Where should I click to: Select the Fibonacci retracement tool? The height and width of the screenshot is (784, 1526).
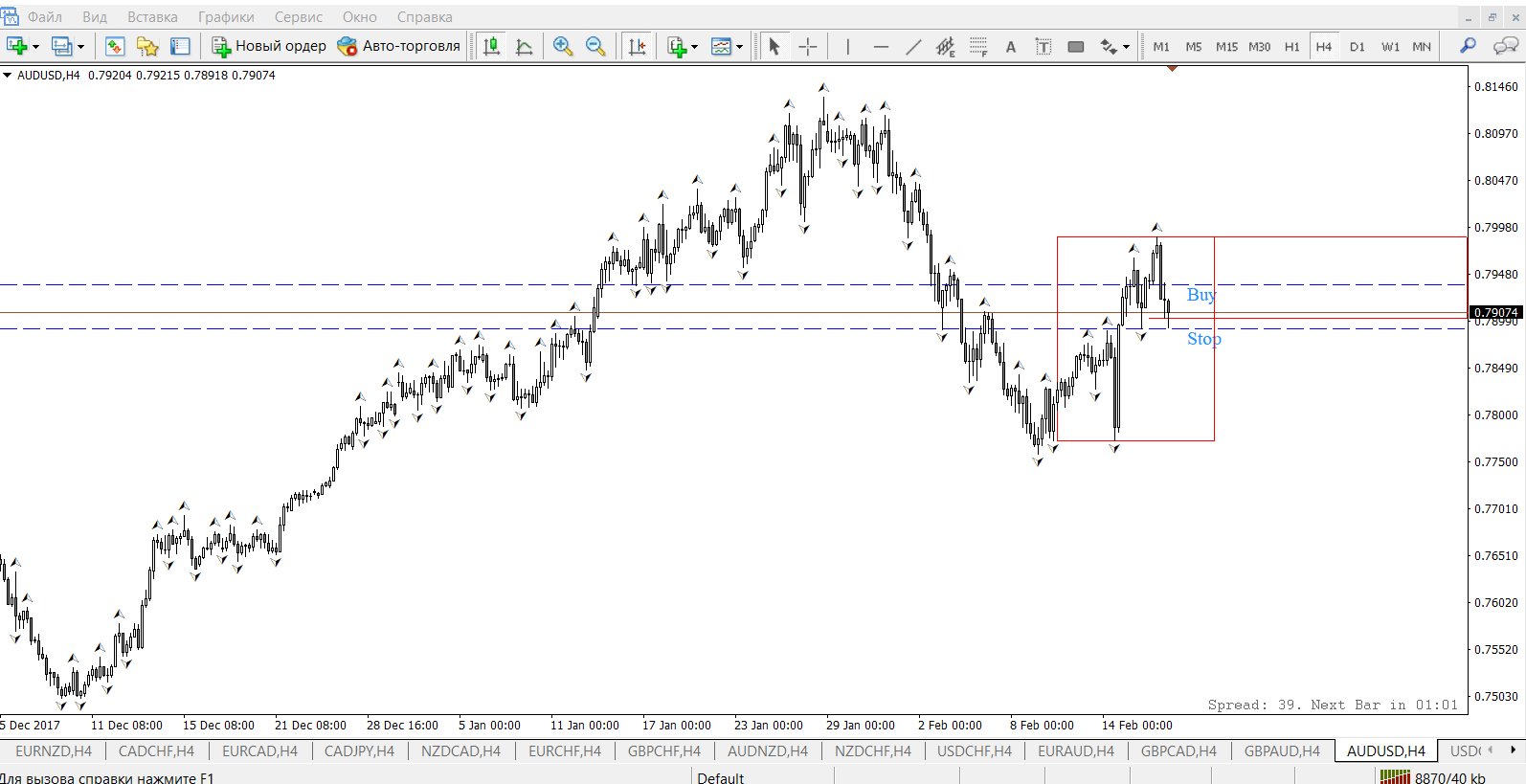pos(978,46)
